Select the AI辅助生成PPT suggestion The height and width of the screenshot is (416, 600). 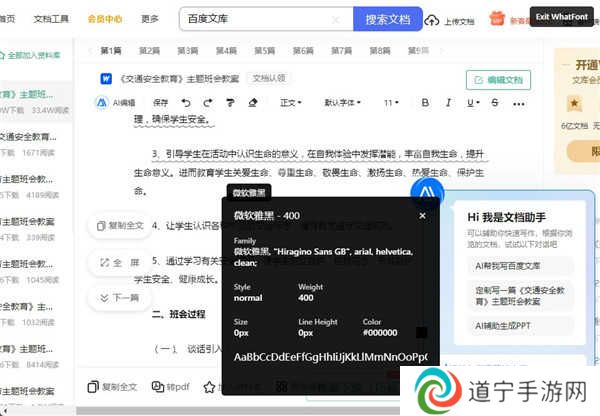pyautogui.click(x=520, y=326)
